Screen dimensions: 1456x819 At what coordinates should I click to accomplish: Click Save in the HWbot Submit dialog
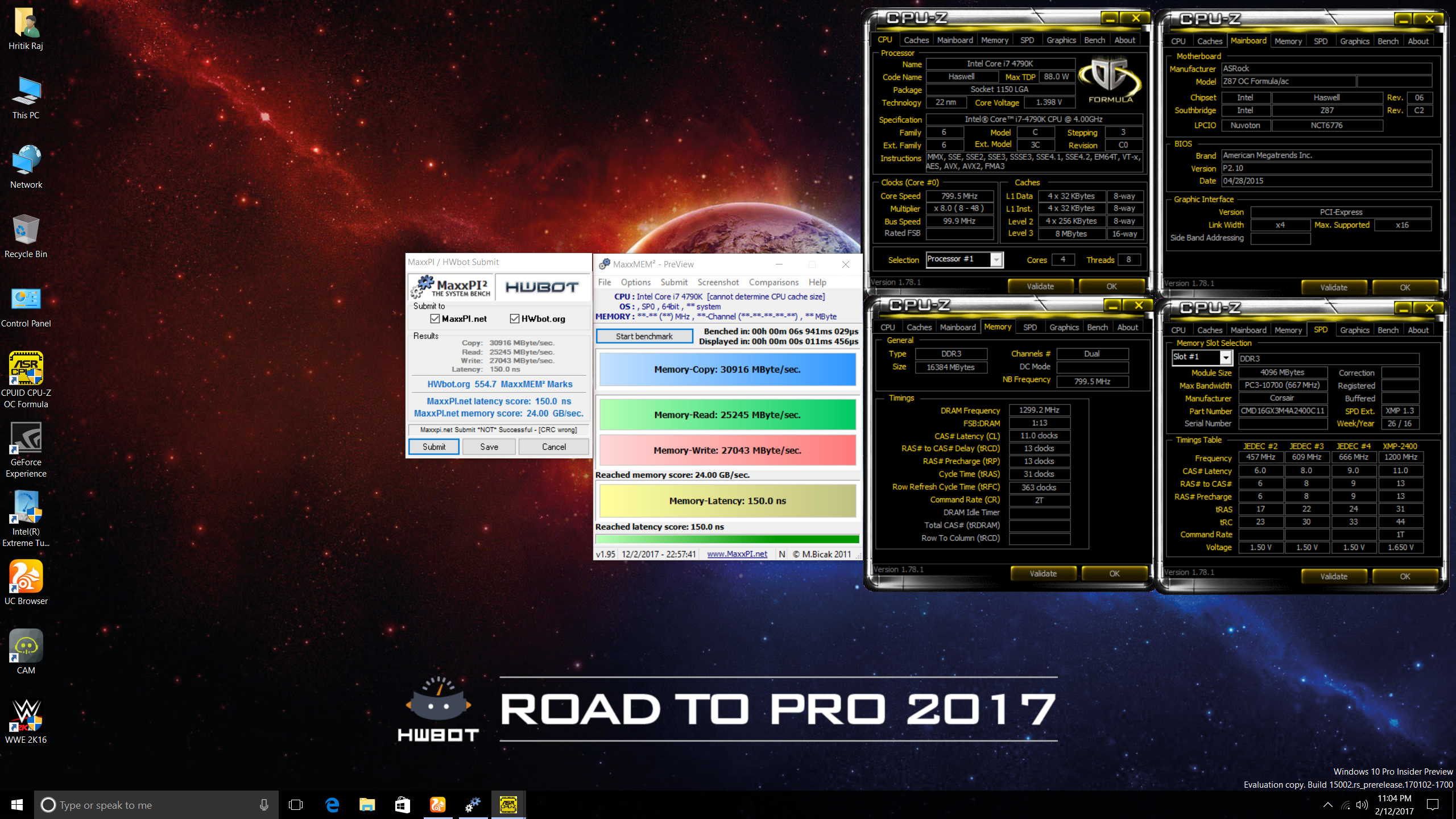pos(489,446)
